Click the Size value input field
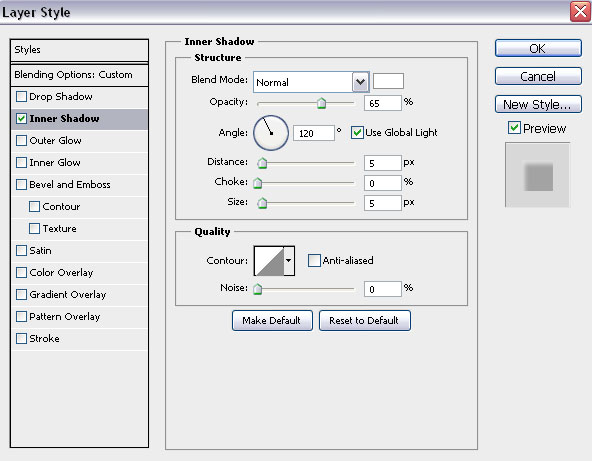592x461 pixels. pyautogui.click(x=382, y=203)
